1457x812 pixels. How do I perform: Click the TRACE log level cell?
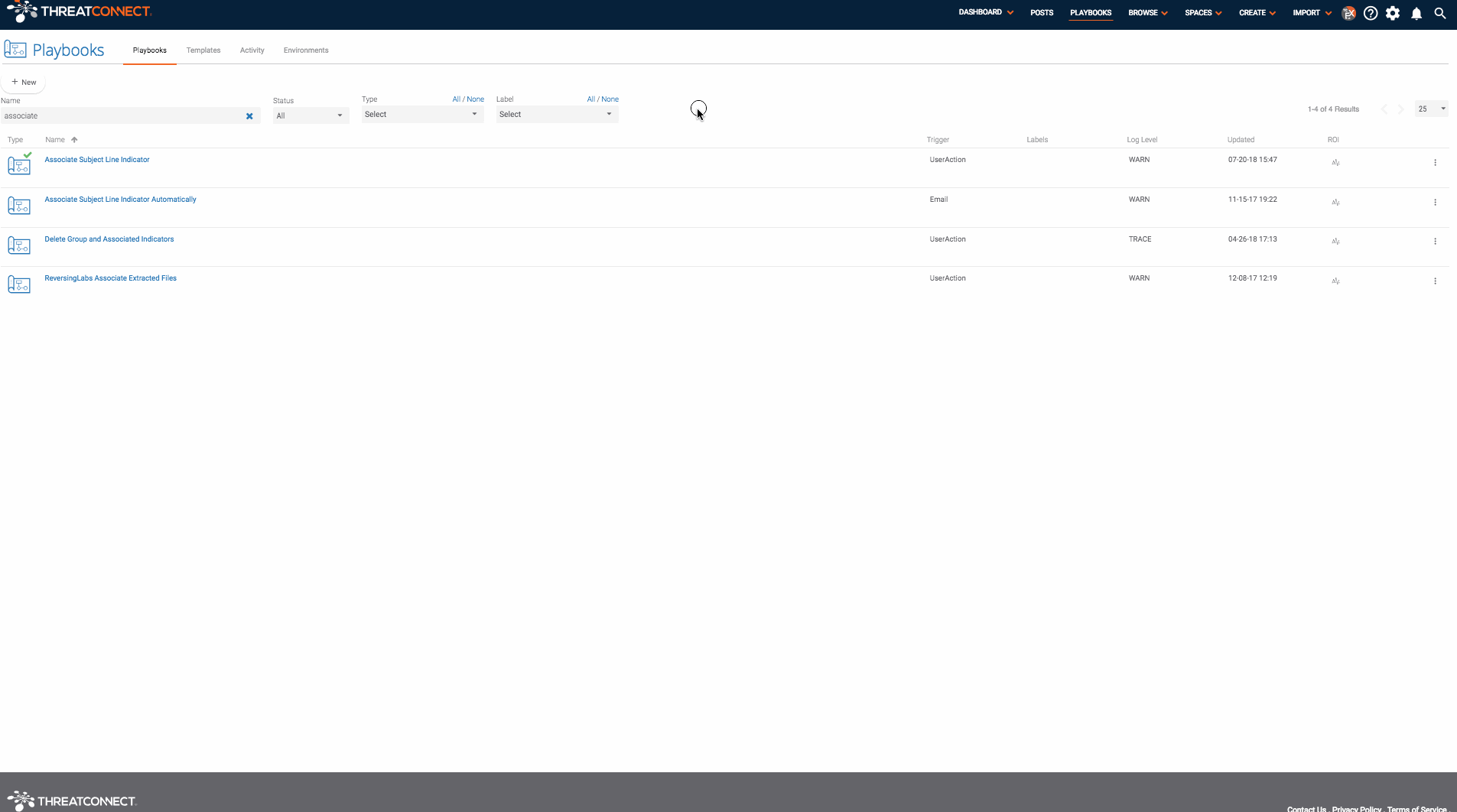1140,239
